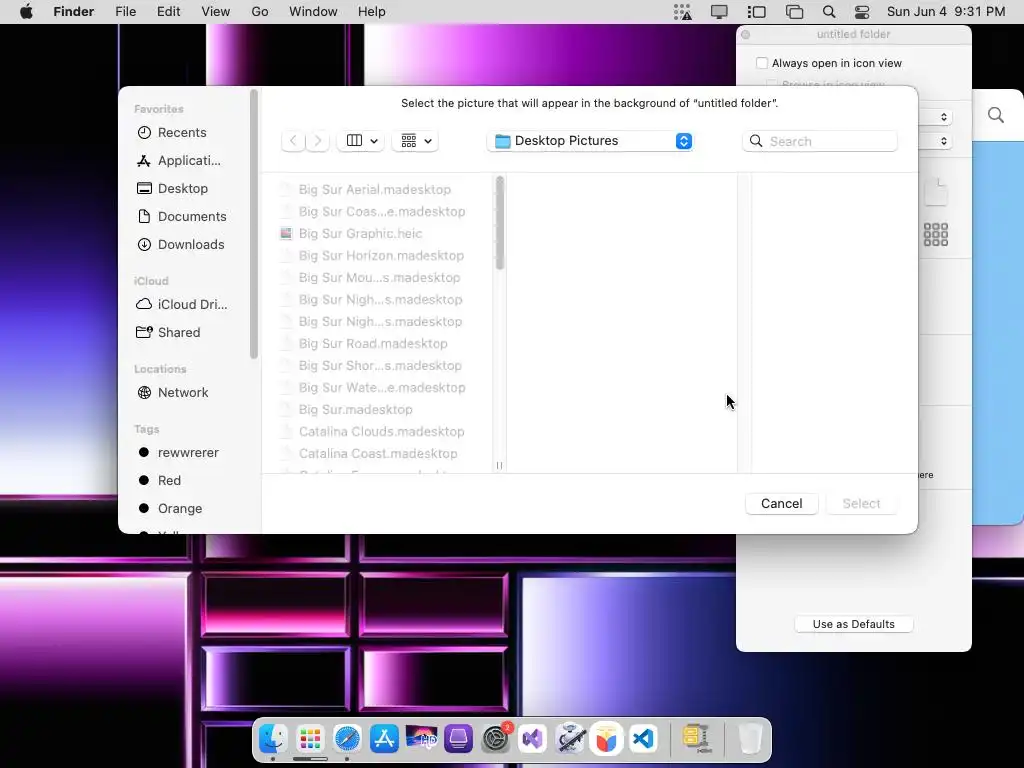Open the HD wallpaper app in the Dock
Viewport: 1024px width, 768px height.
(x=421, y=739)
